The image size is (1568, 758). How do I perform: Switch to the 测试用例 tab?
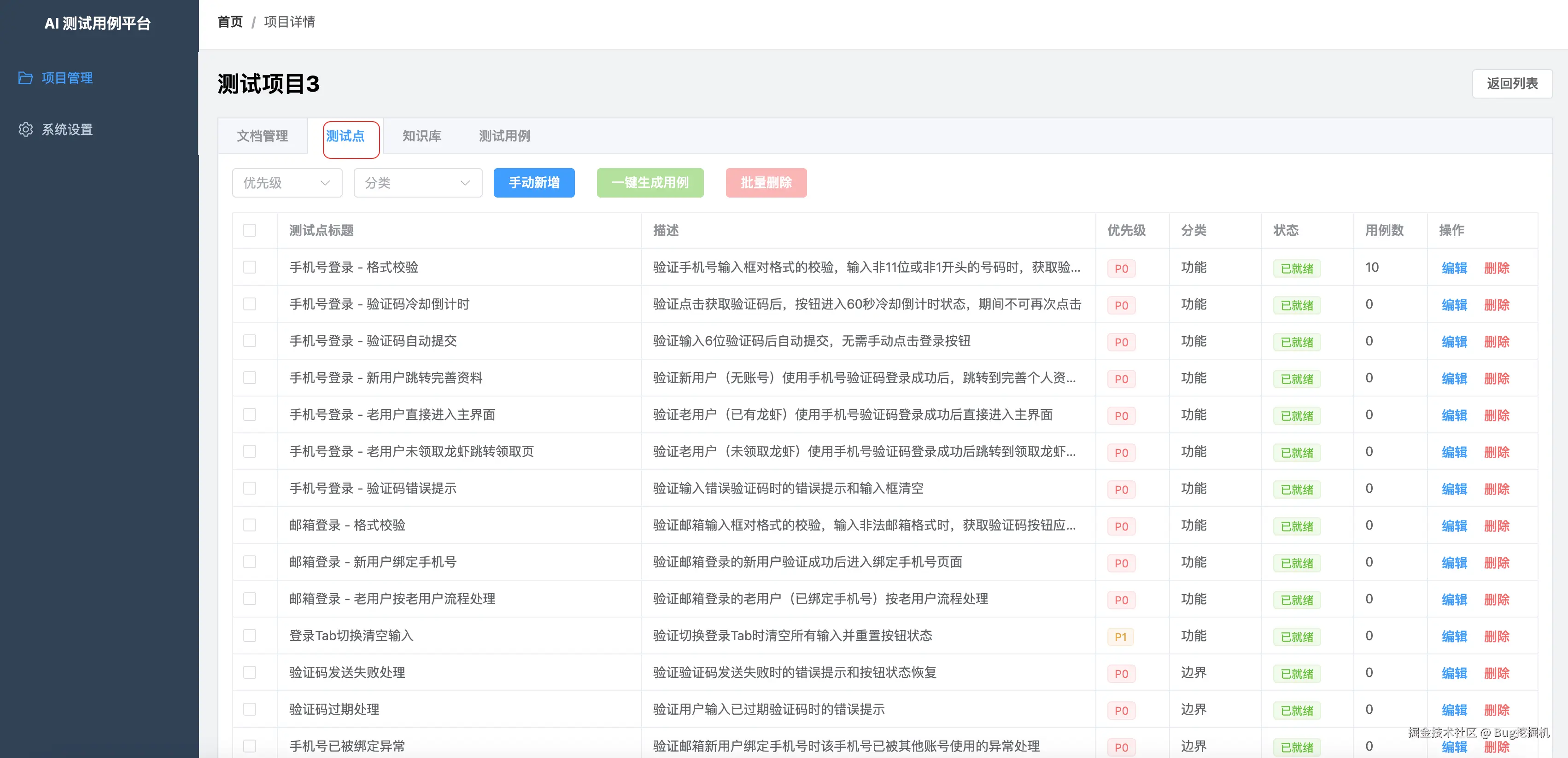pyautogui.click(x=504, y=136)
